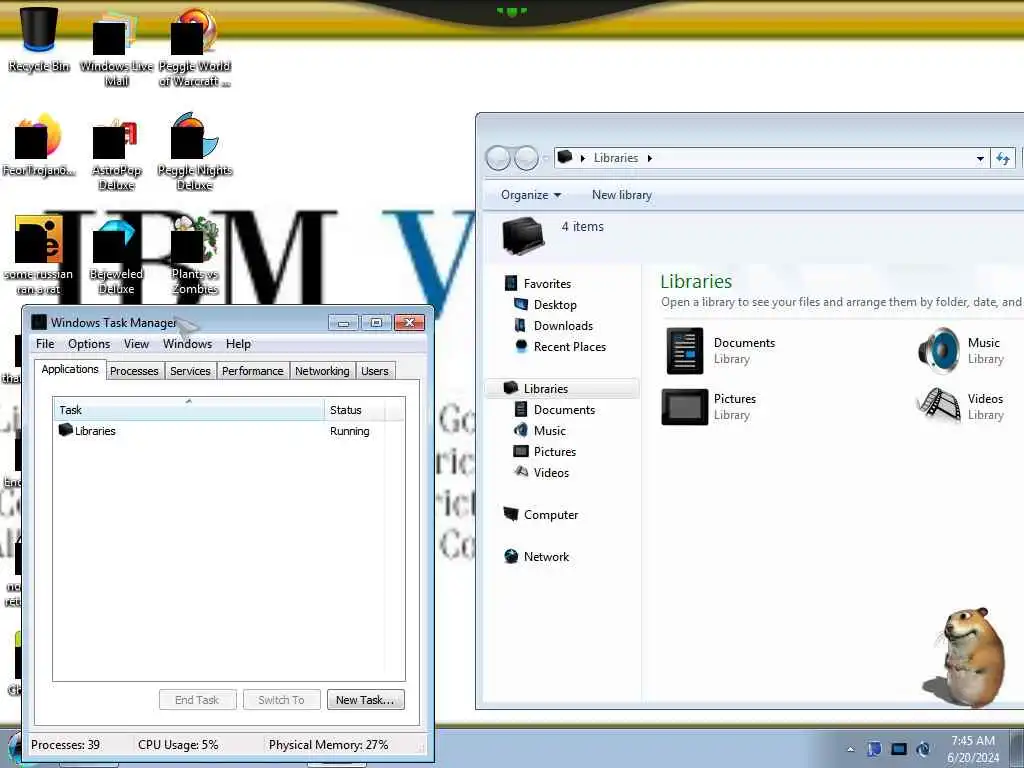Select Videos in the navigation pane tree
Image resolution: width=1024 pixels, height=768 pixels.
(551, 472)
